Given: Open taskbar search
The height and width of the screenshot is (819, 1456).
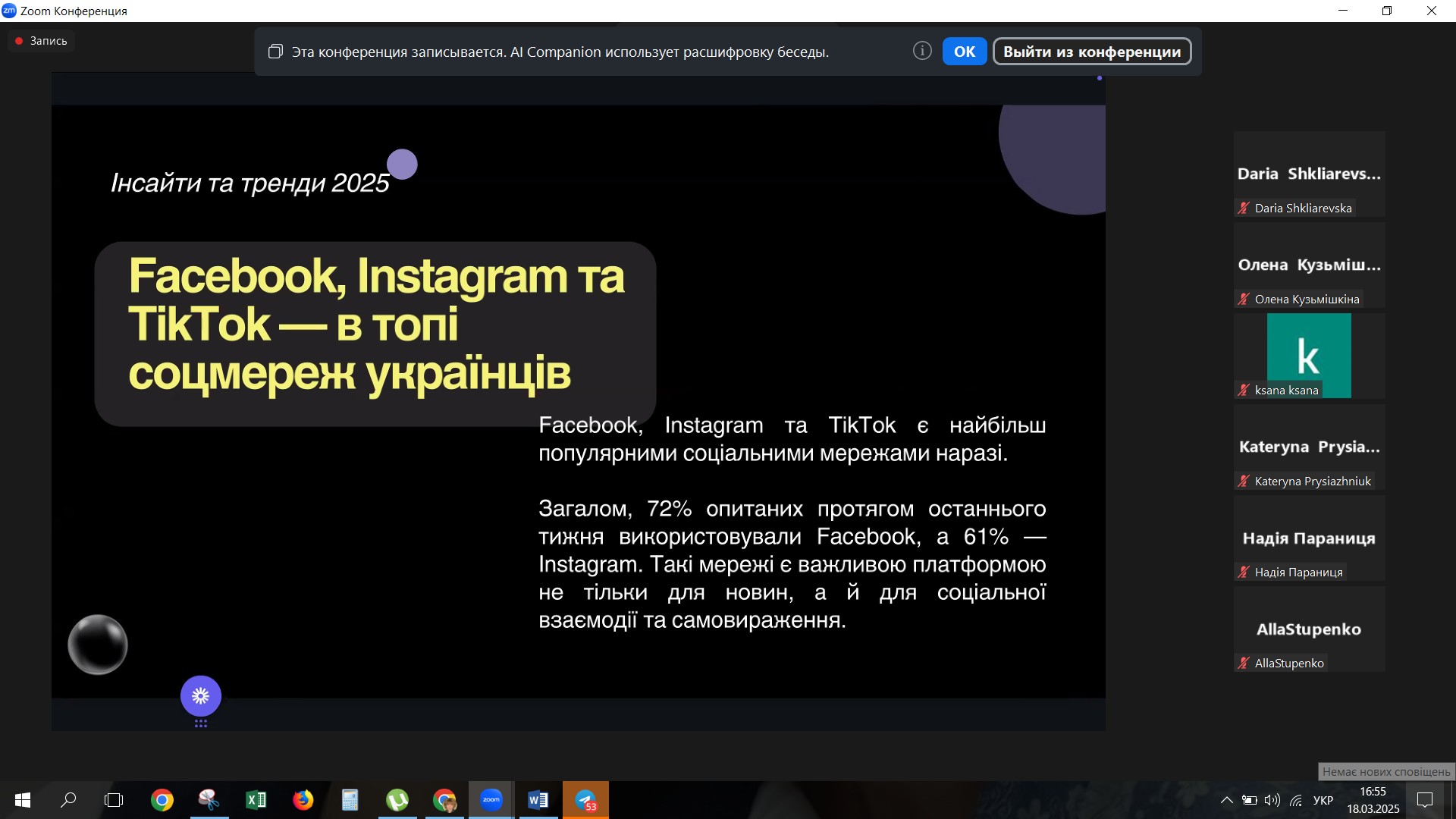Looking at the screenshot, I should coord(68,800).
